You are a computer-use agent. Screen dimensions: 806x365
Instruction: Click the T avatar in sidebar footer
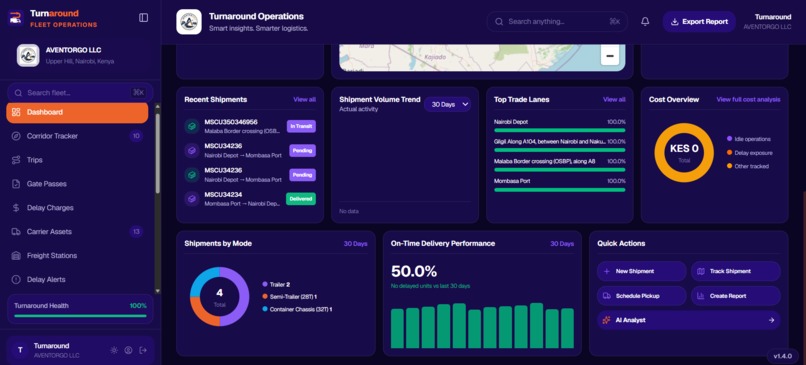tap(20, 350)
